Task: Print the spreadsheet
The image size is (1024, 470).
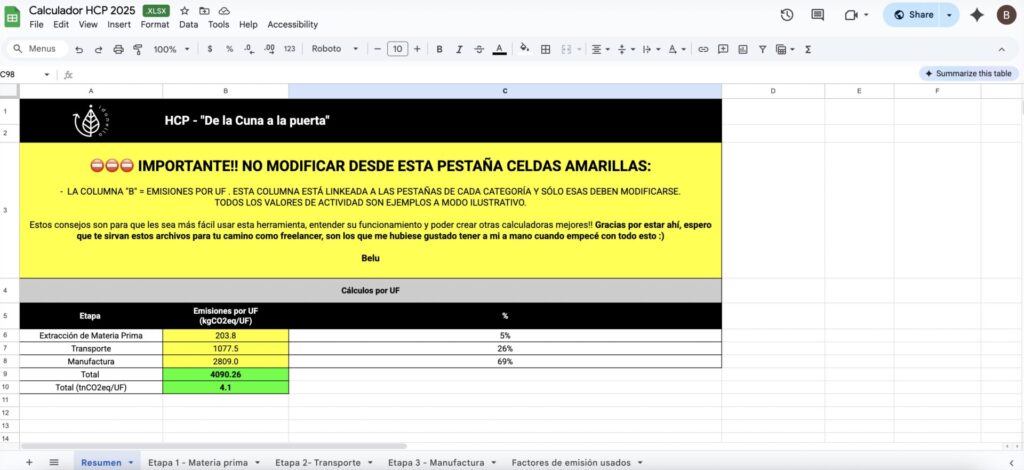Action: (x=118, y=49)
